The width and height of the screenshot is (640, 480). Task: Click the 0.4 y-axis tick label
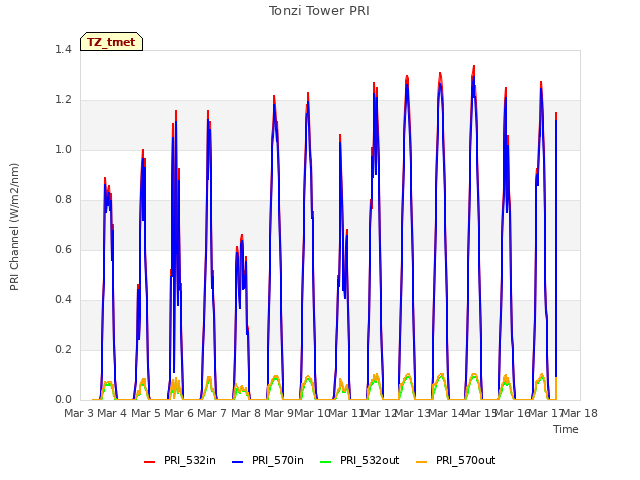(x=63, y=300)
